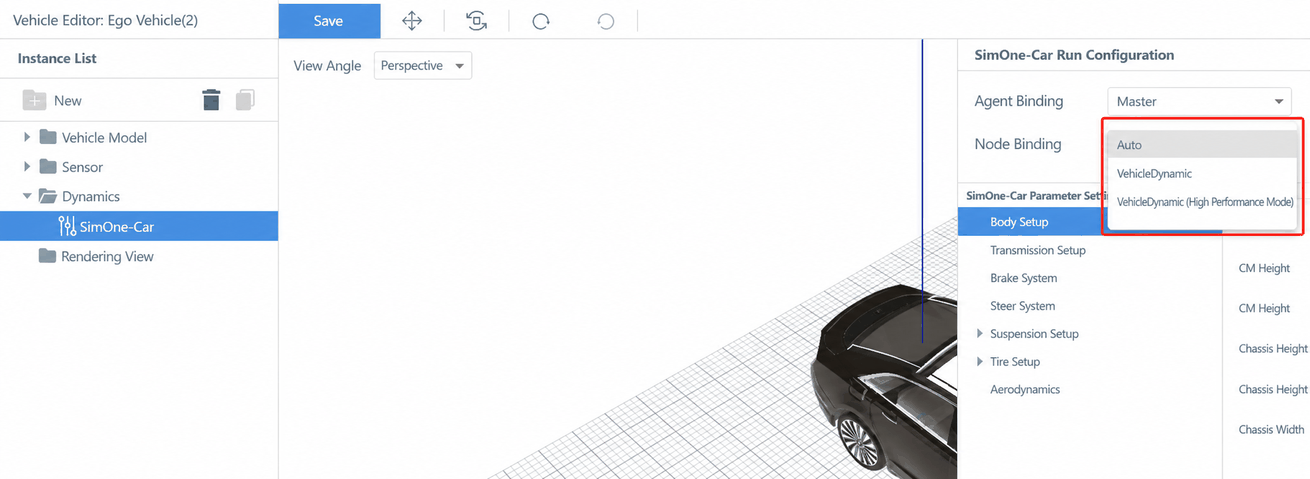
Task: Open the Agent Binding Master dropdown
Action: click(1199, 101)
